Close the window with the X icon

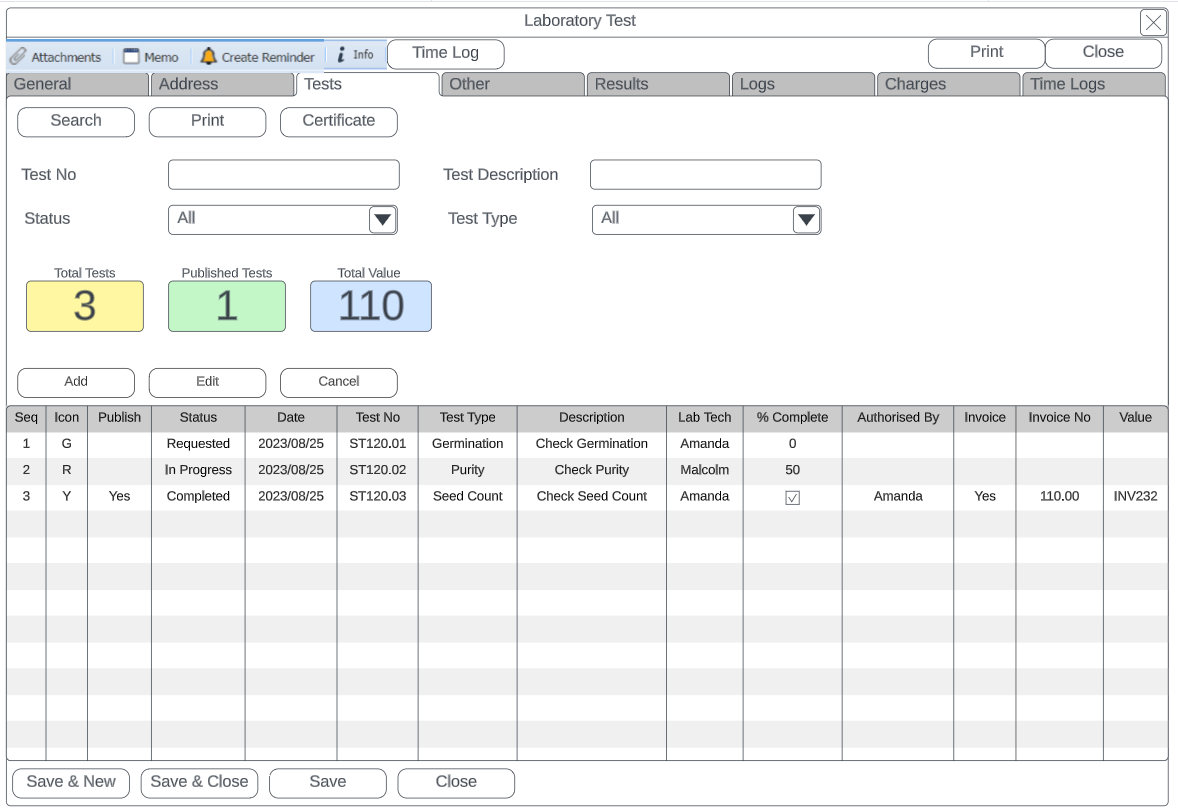(1153, 22)
